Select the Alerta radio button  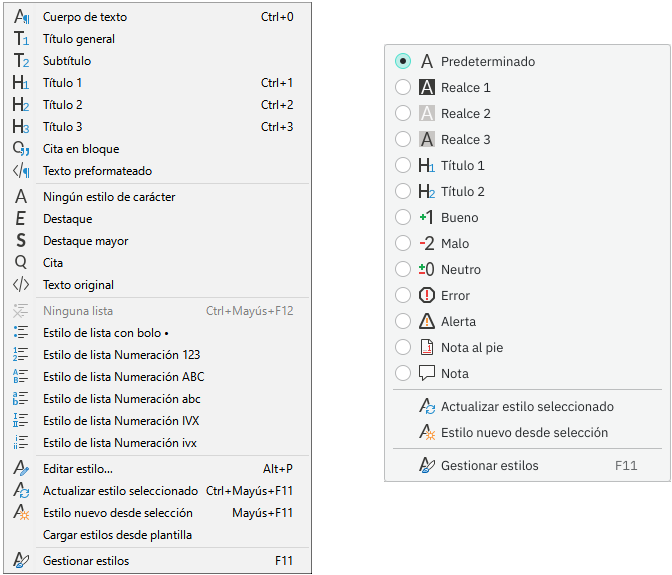[x=403, y=321]
